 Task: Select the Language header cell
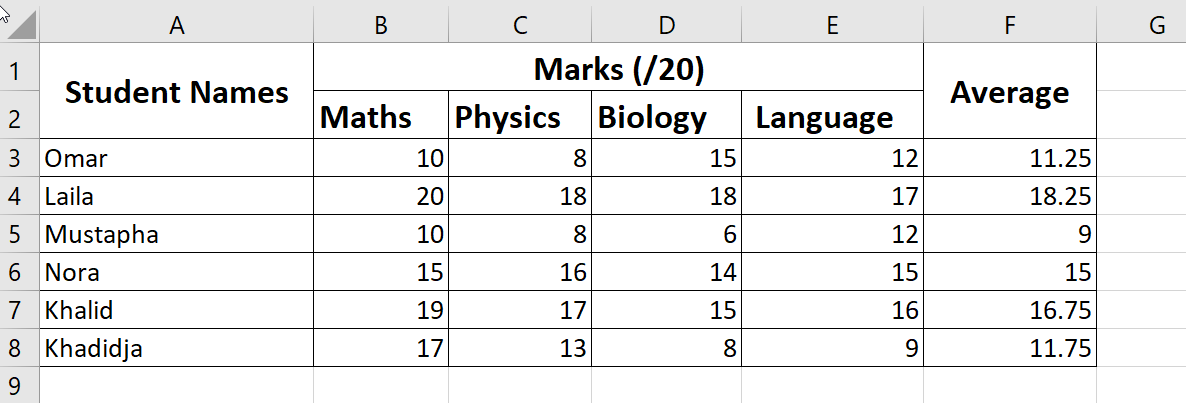(832, 117)
